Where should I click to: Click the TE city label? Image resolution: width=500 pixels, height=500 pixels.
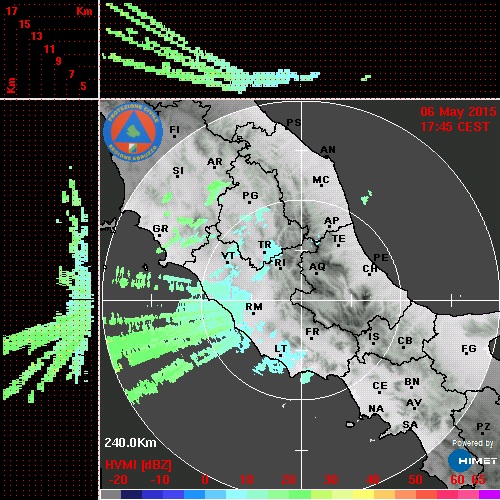tap(339, 239)
